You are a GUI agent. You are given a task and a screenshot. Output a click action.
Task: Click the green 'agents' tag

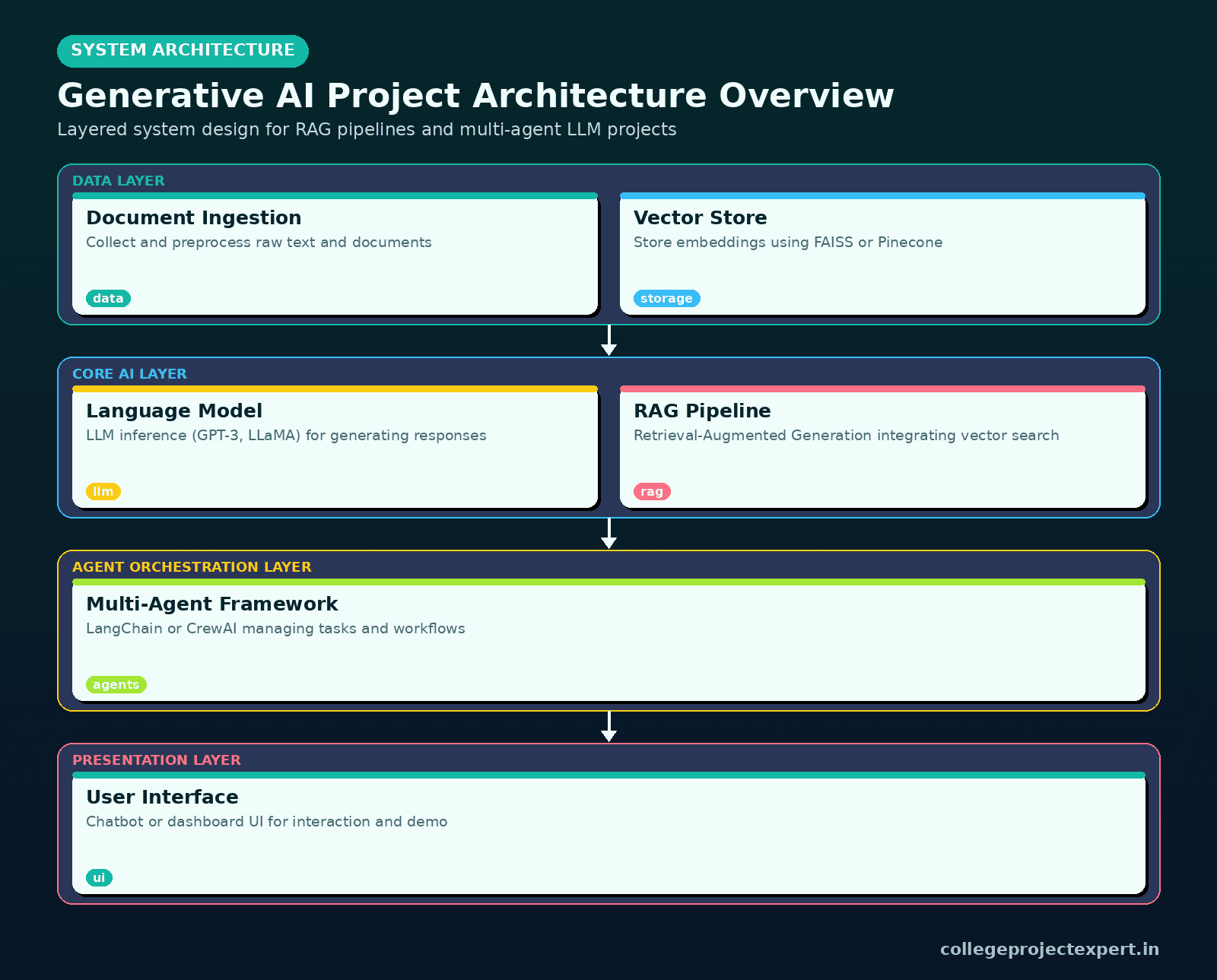tap(116, 685)
